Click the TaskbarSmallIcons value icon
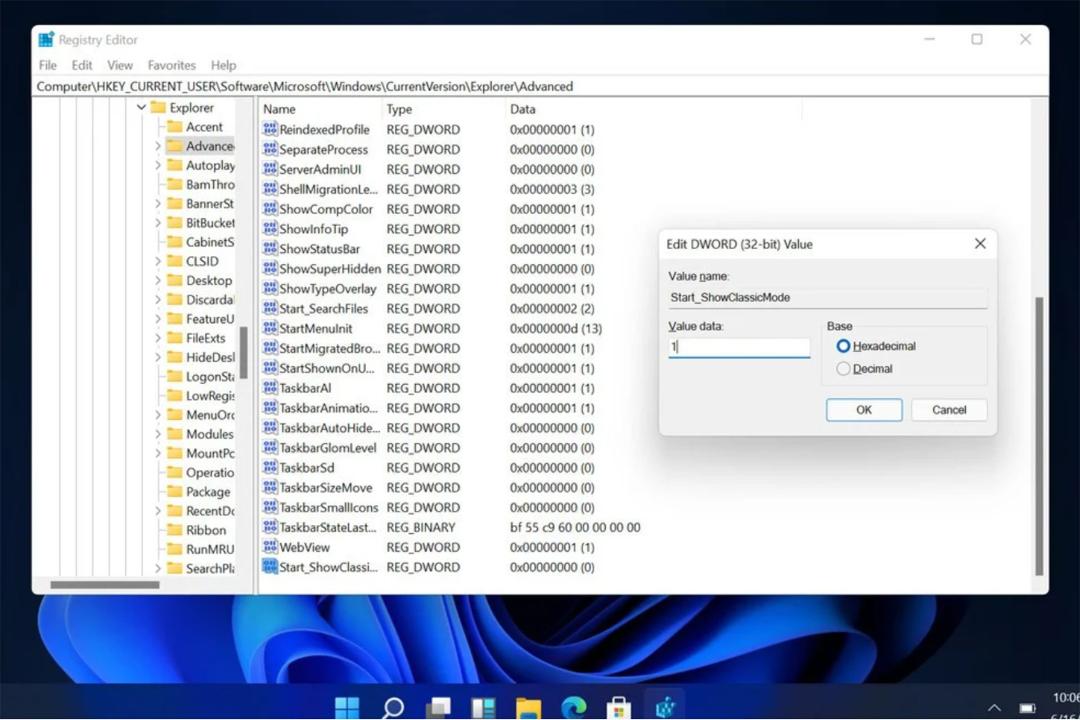 click(270, 507)
